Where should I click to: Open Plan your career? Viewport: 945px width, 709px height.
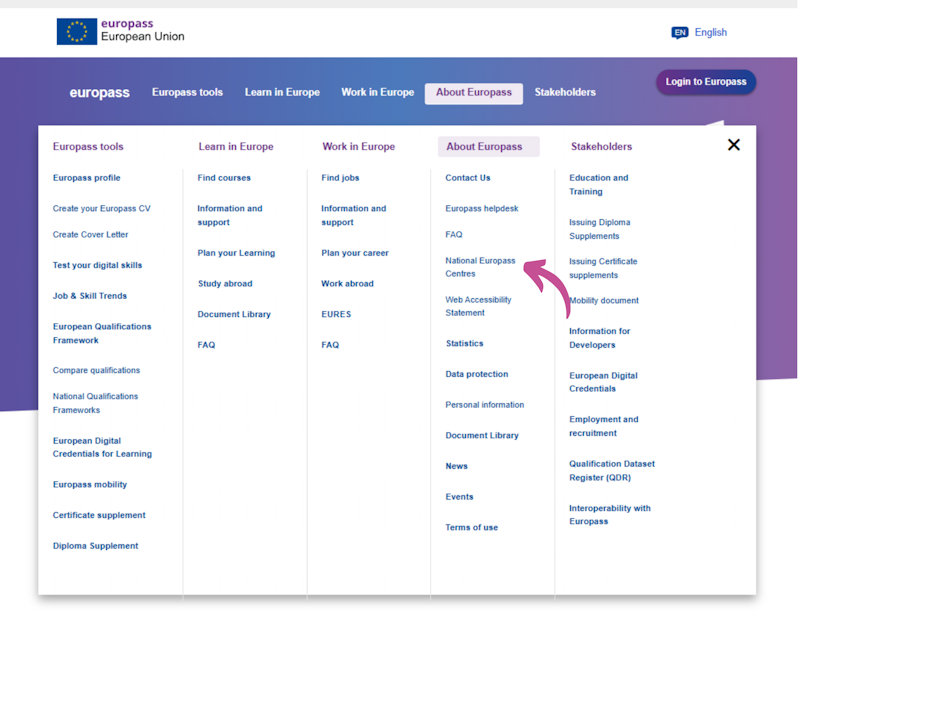(355, 253)
